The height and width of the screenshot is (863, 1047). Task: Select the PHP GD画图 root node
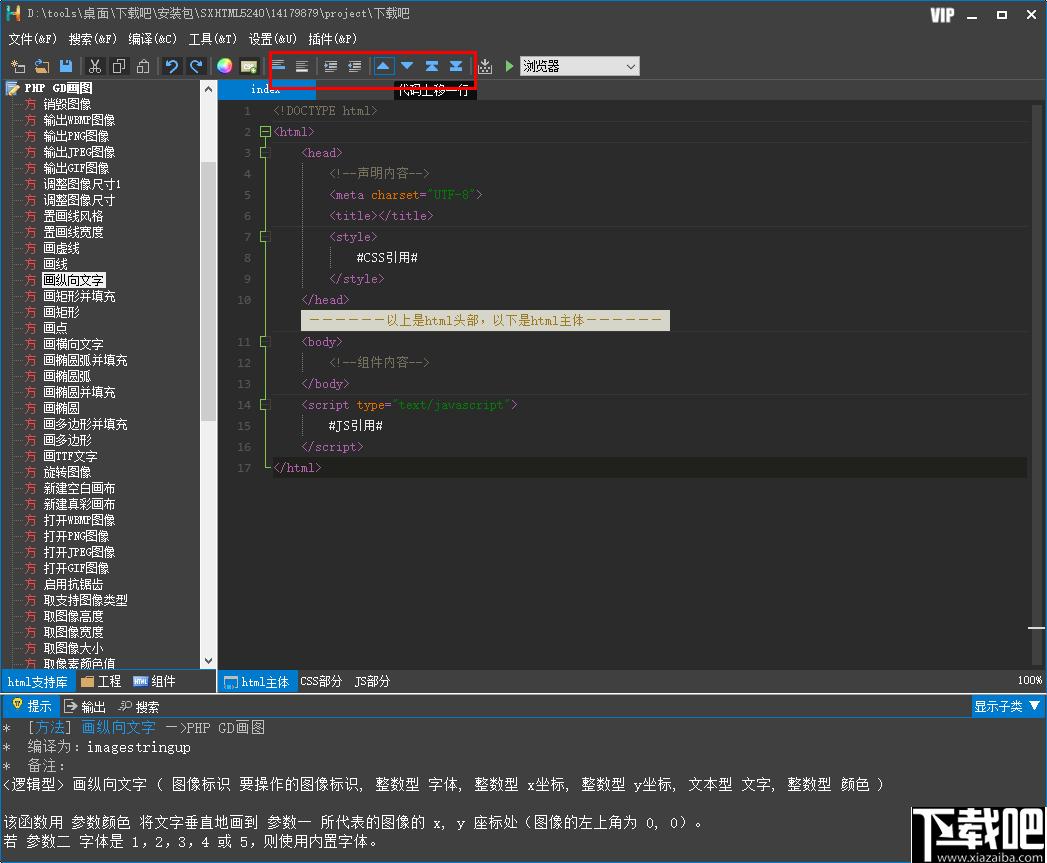pos(58,88)
